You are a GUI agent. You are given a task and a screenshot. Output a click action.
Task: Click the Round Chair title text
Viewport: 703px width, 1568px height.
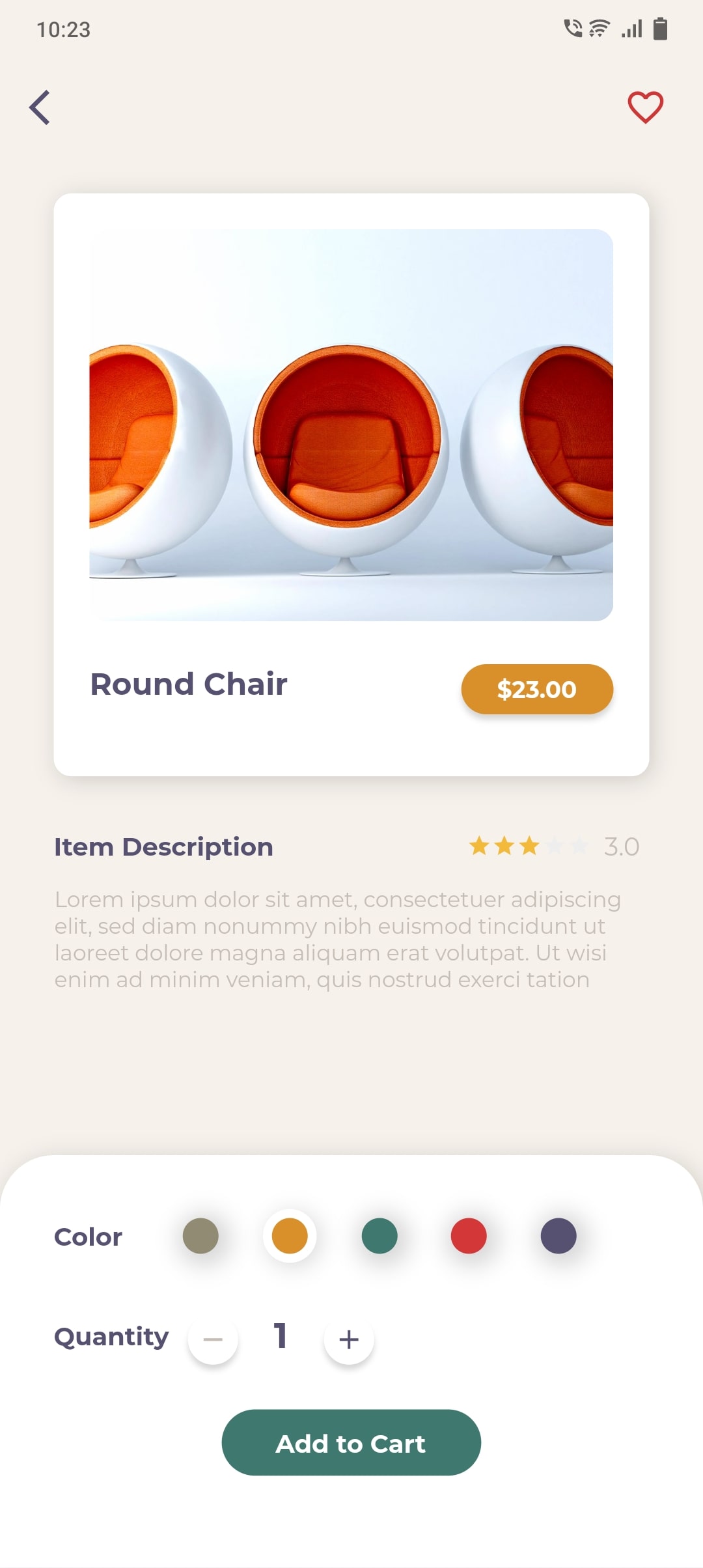(189, 684)
